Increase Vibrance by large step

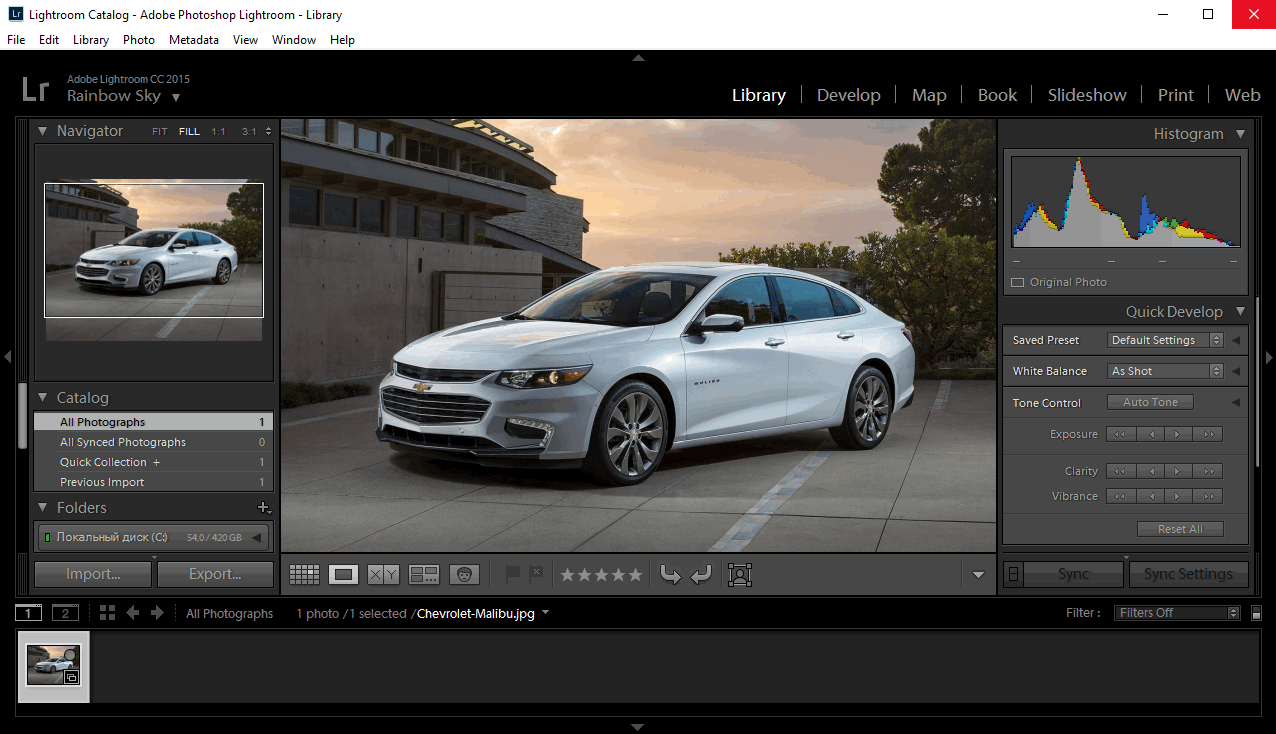tap(1208, 496)
